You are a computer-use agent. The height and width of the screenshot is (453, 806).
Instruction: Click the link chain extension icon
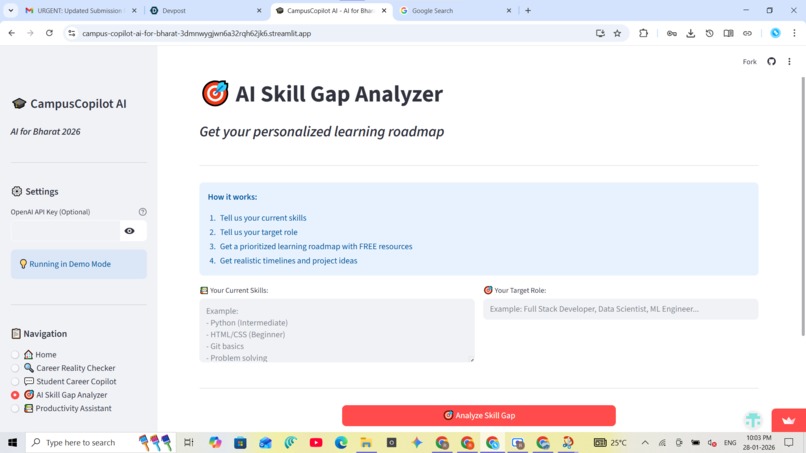747,33
